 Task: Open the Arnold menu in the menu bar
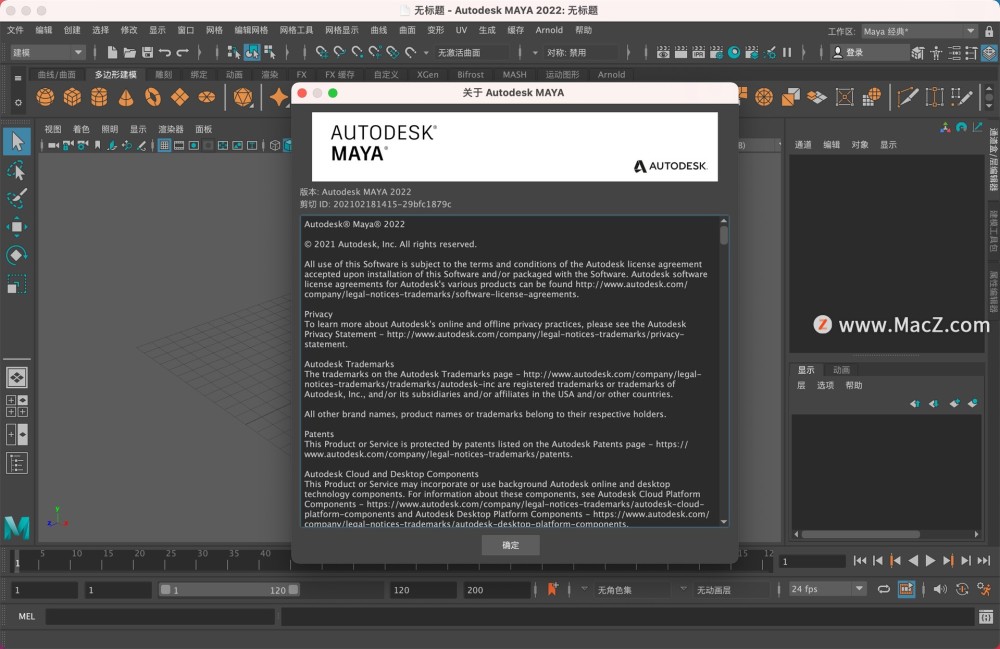click(549, 30)
